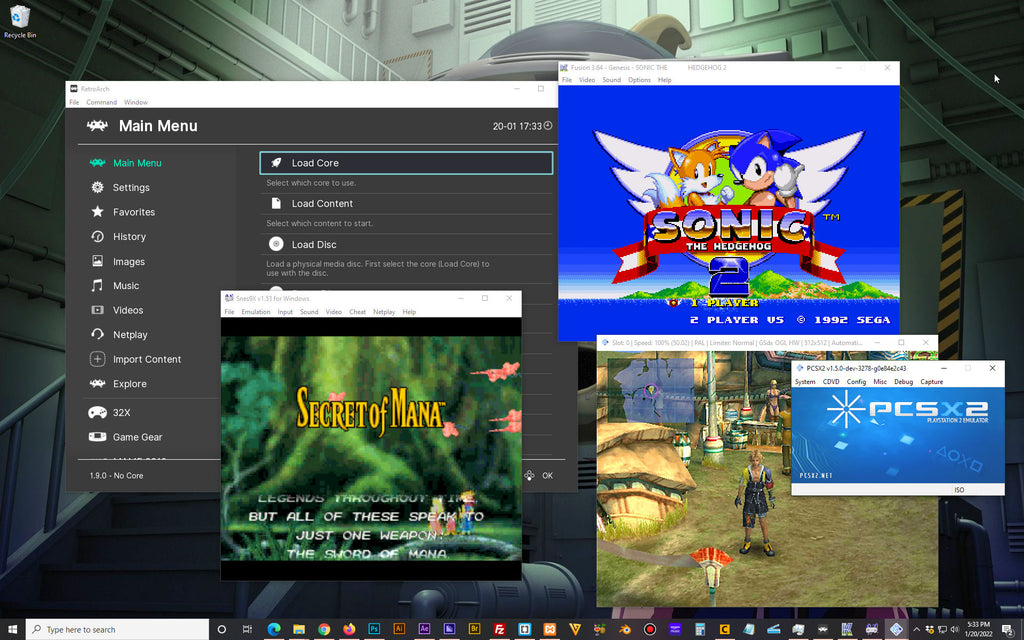Open the Command menu in RetroArch

(101, 102)
